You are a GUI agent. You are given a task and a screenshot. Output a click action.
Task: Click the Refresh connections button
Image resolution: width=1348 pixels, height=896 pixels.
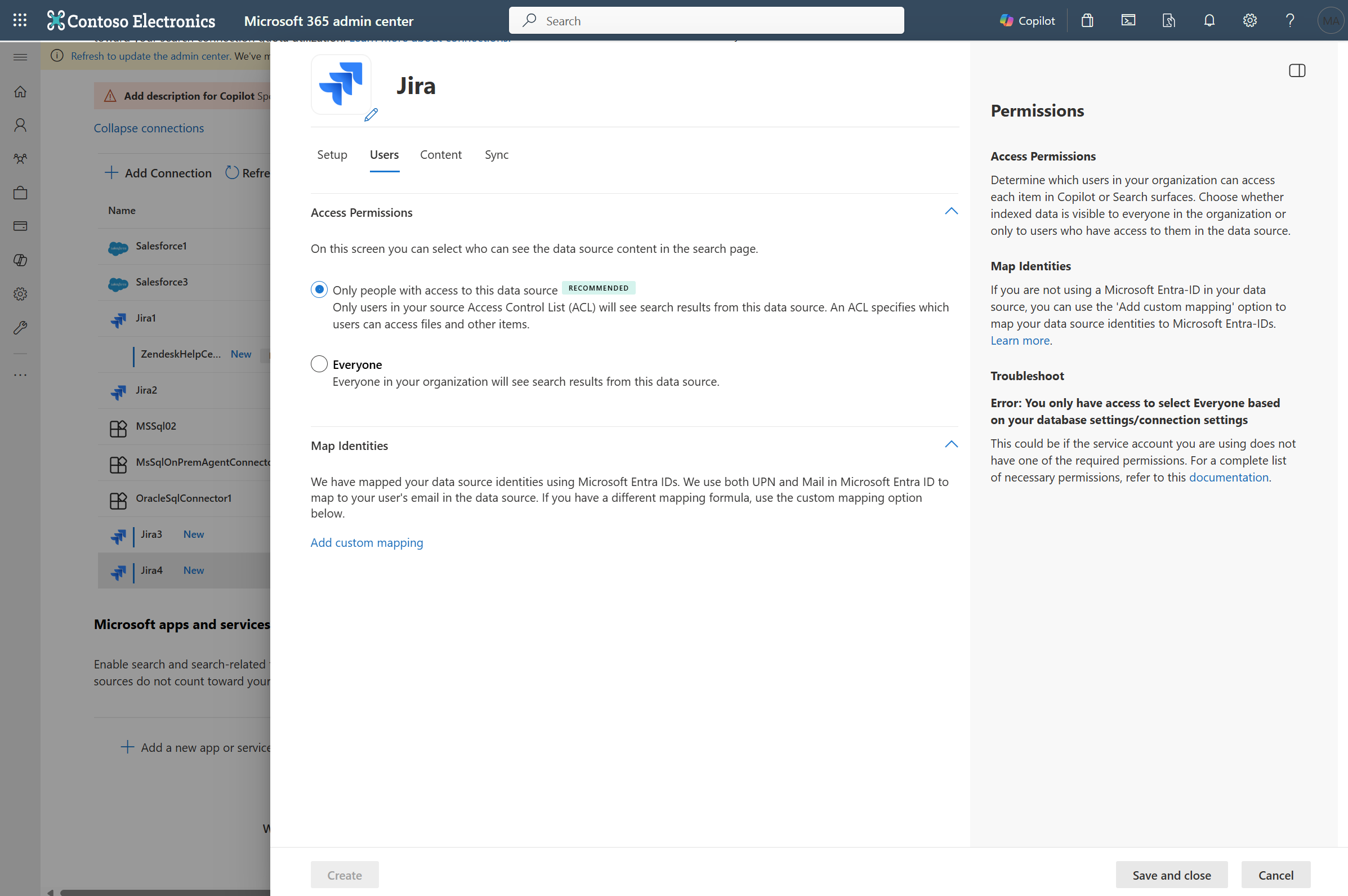pyautogui.click(x=247, y=173)
